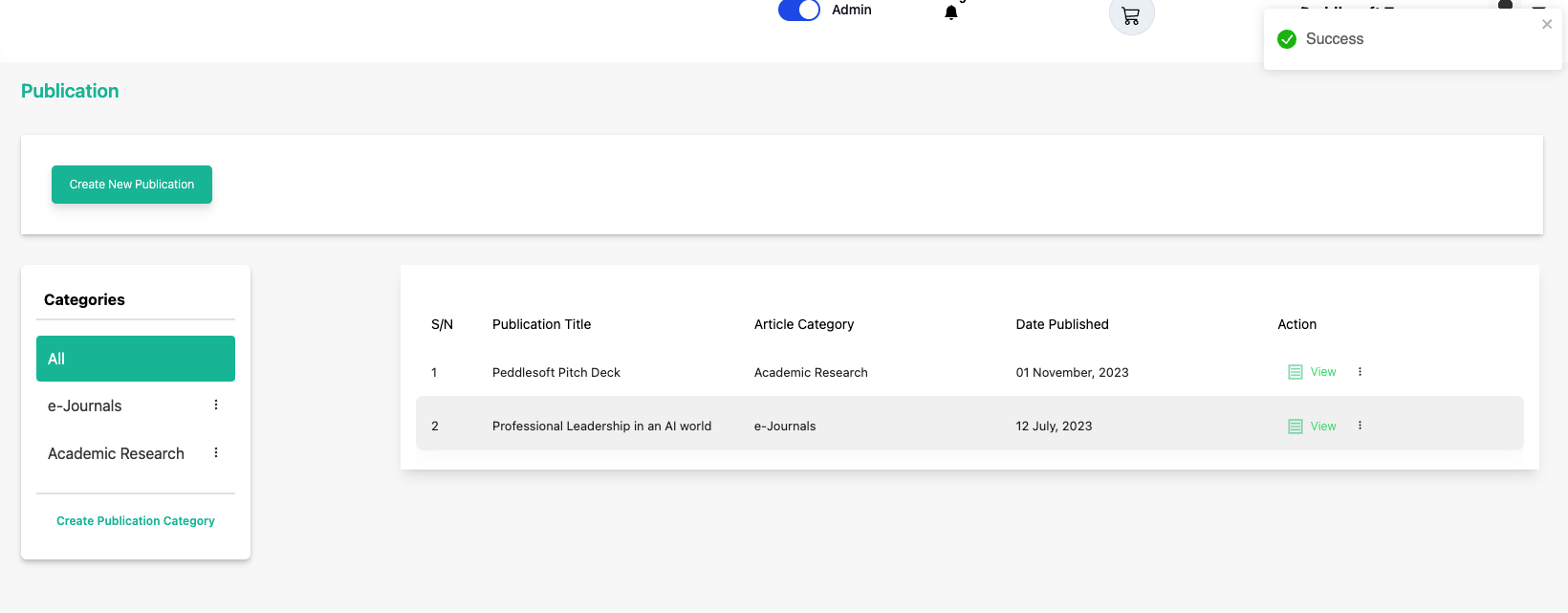Open notifications bell icon
The height and width of the screenshot is (613, 1568).
coord(950,12)
